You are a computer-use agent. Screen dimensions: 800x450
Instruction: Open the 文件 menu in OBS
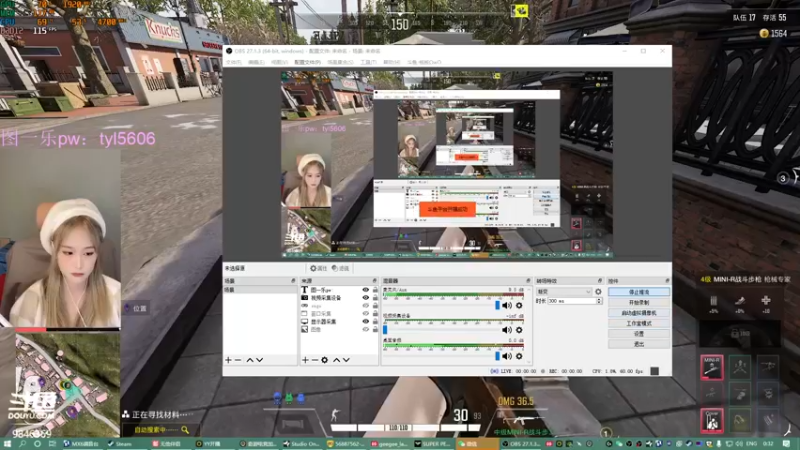pyautogui.click(x=234, y=62)
